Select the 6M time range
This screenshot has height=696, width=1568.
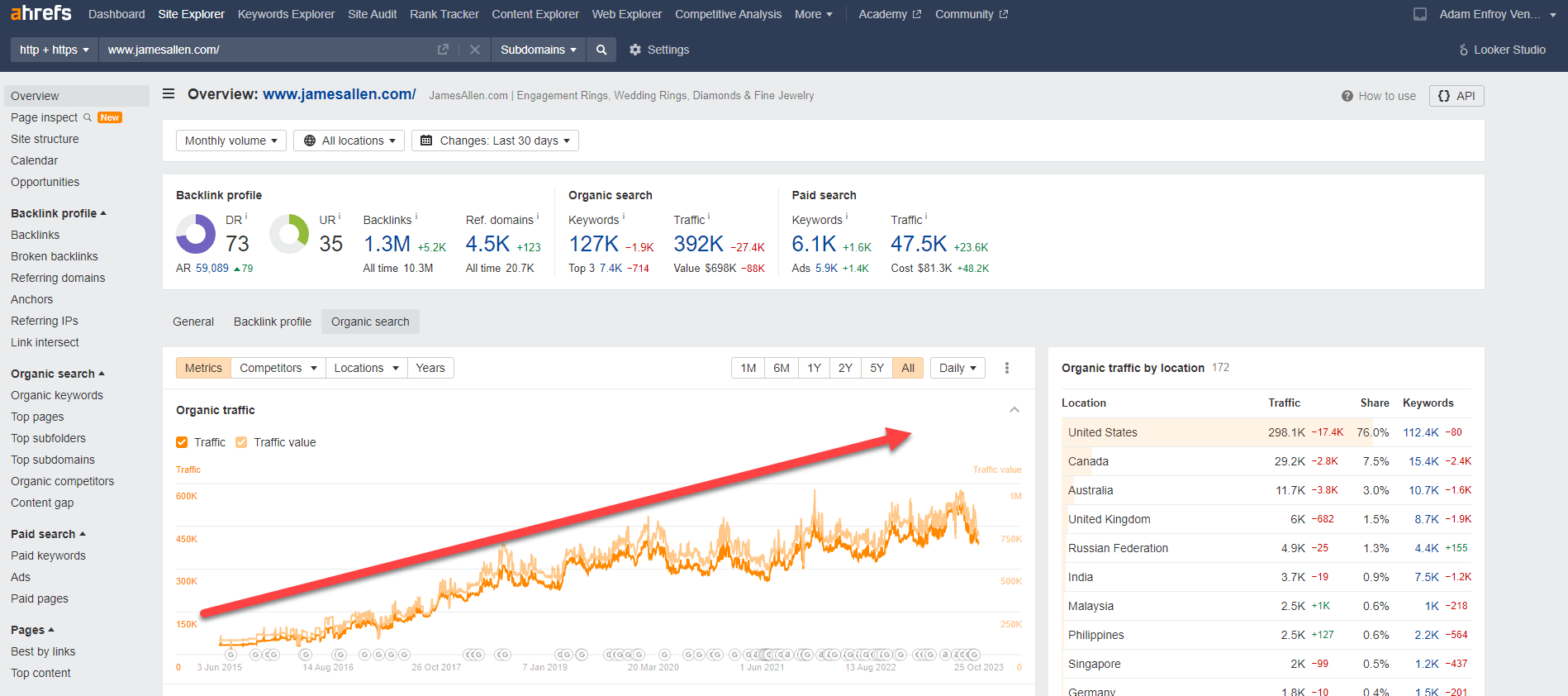click(x=782, y=368)
